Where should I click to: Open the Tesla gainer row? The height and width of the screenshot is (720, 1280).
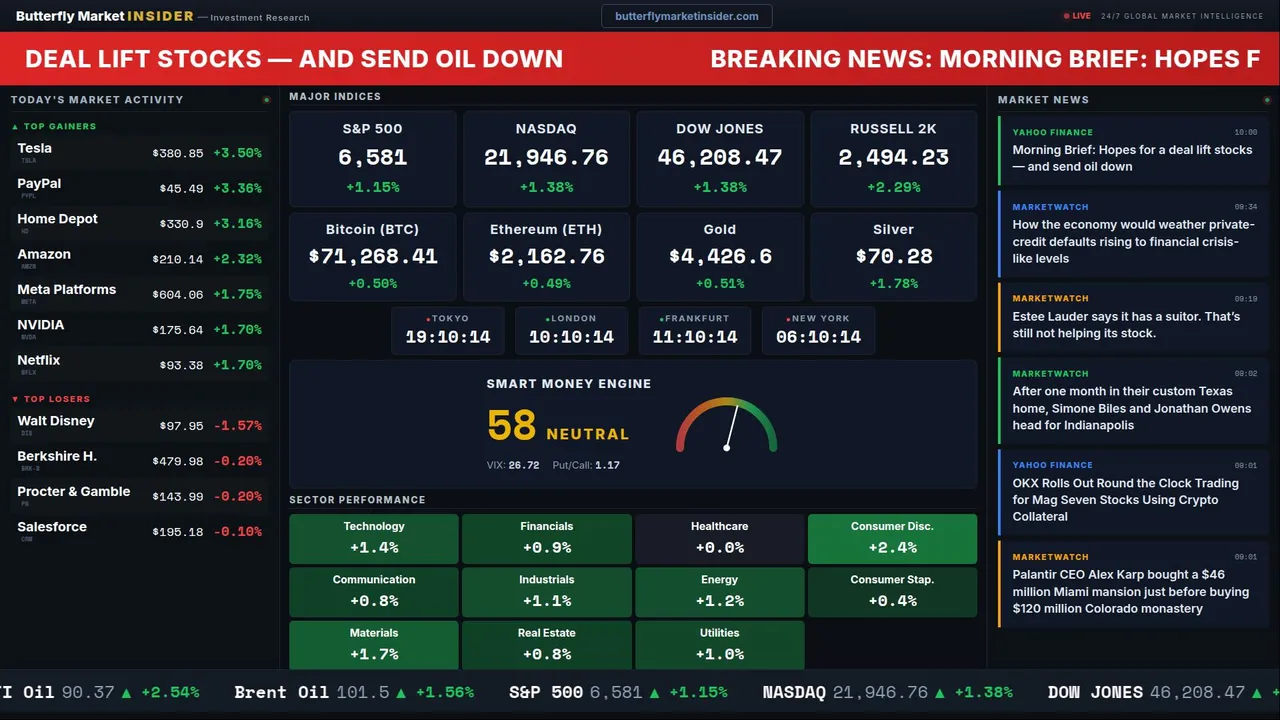point(139,153)
